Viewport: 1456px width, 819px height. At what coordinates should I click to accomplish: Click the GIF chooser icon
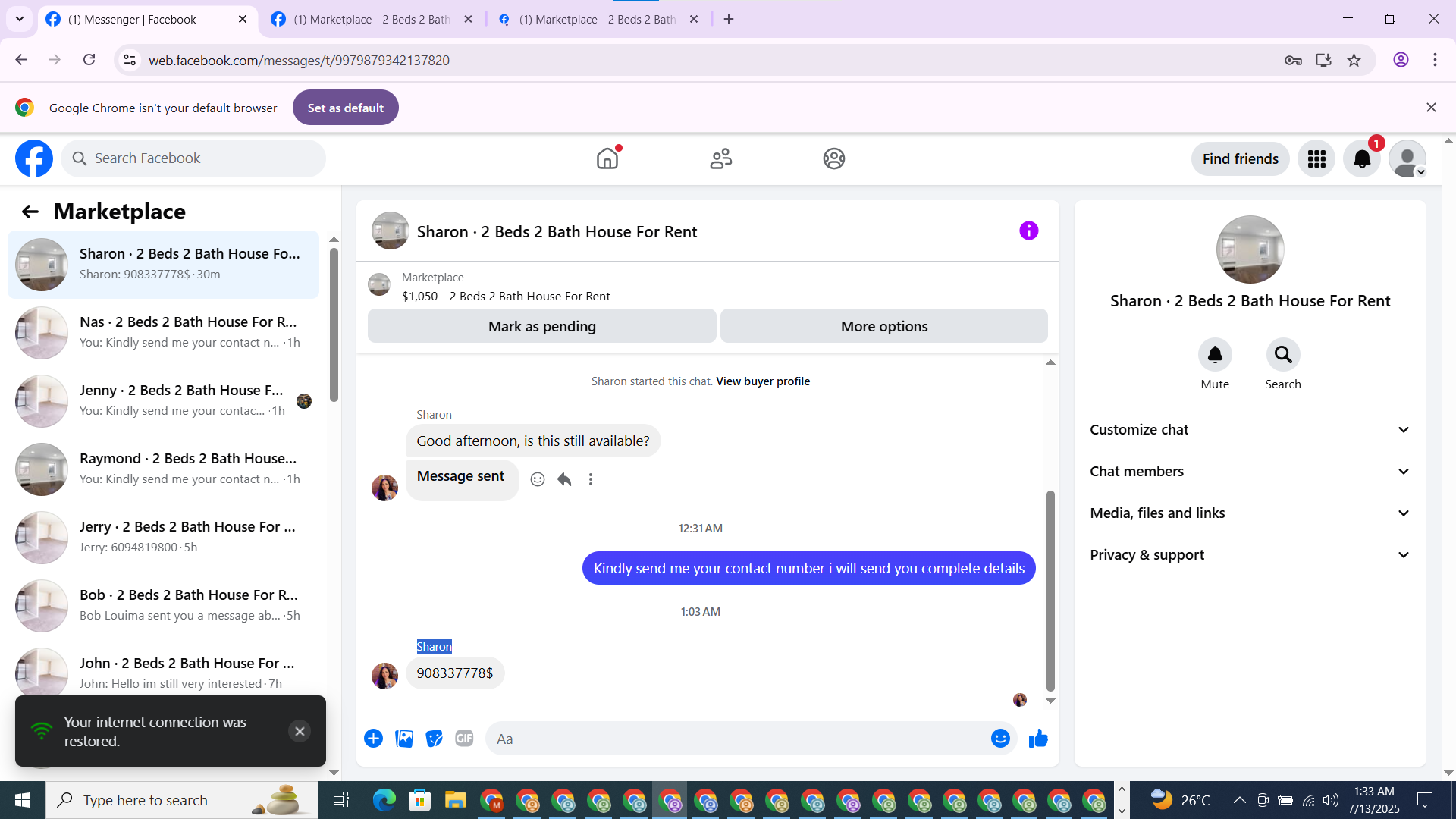(464, 739)
